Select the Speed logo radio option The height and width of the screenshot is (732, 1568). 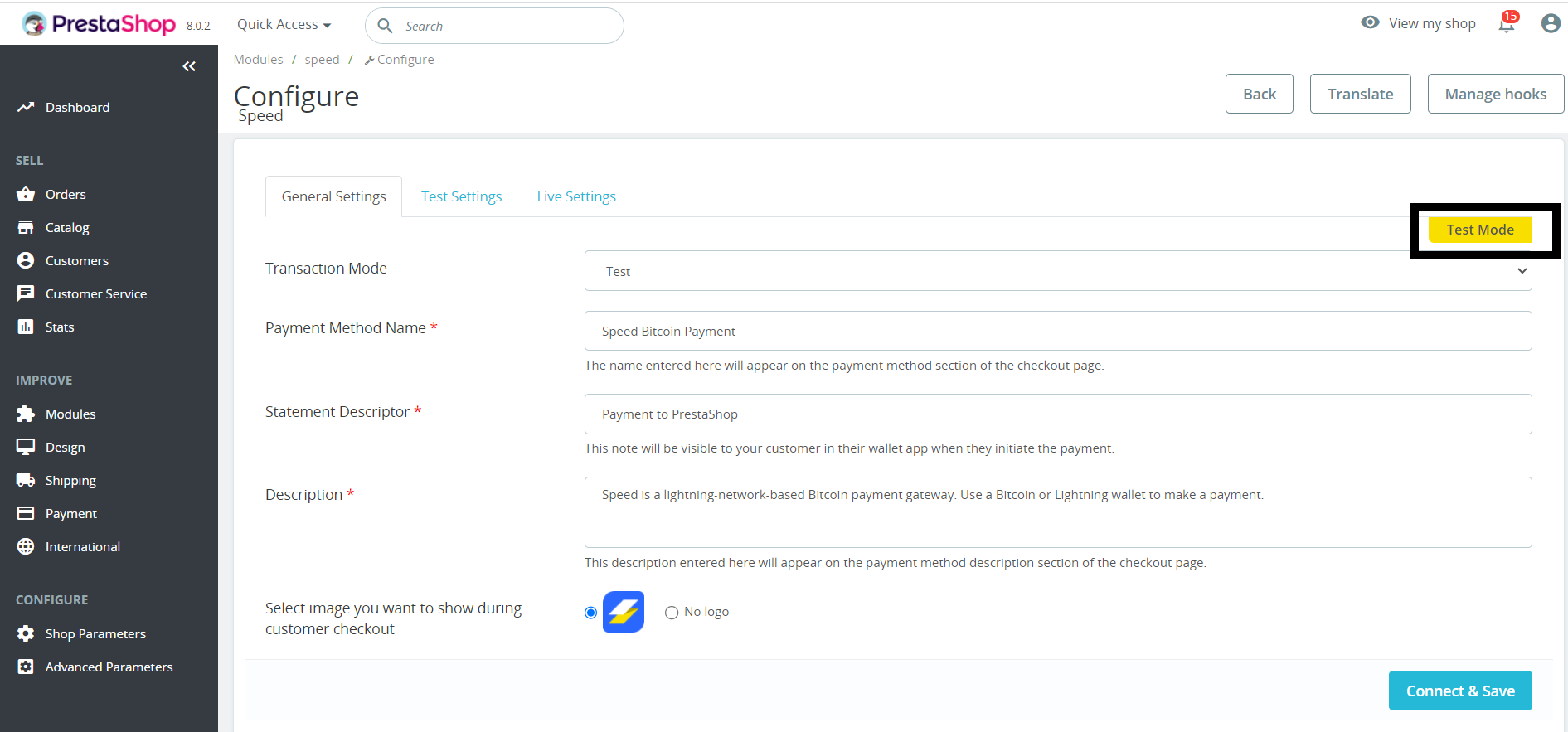pos(590,613)
